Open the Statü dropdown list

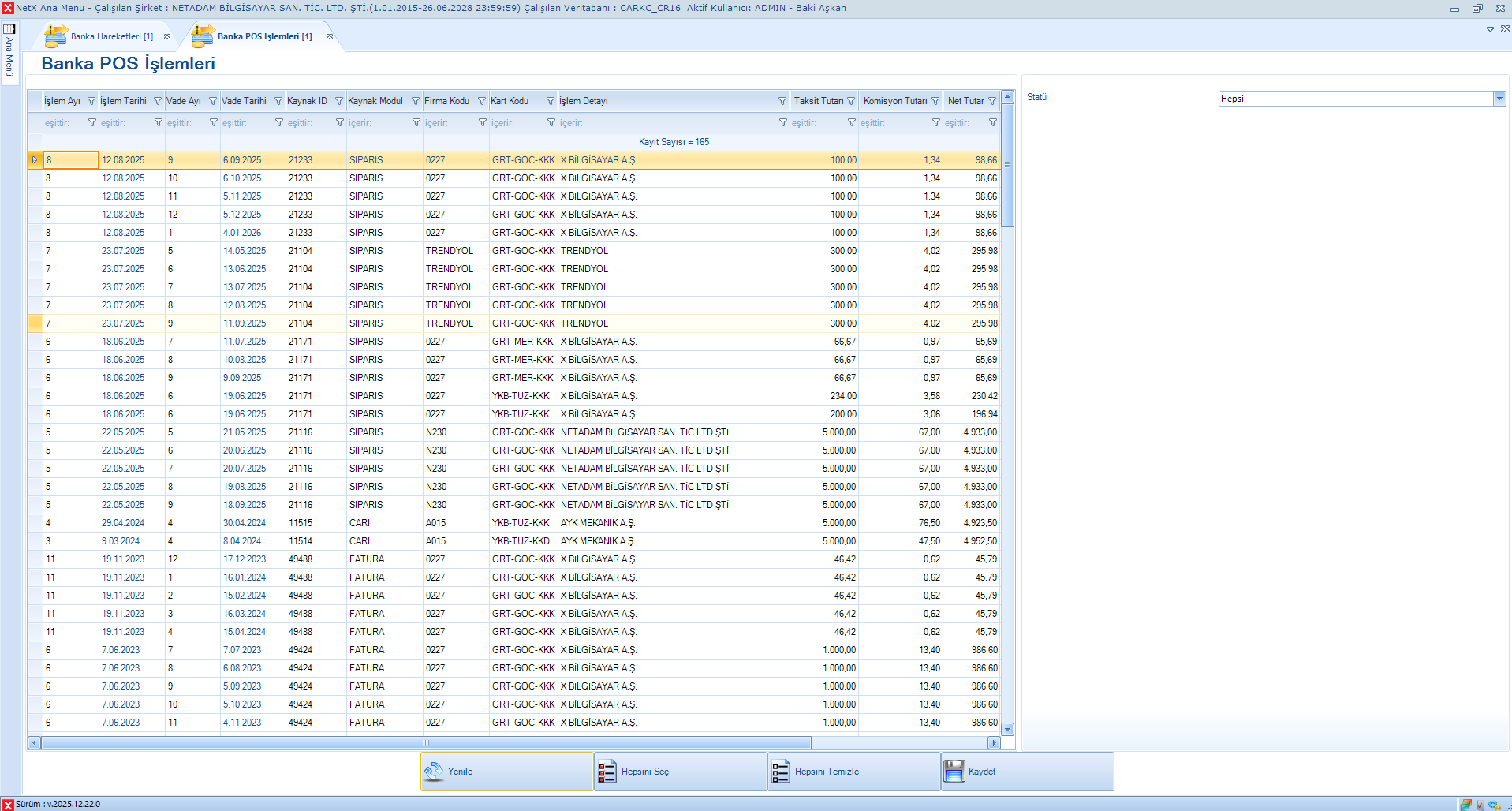pyautogui.click(x=1499, y=99)
